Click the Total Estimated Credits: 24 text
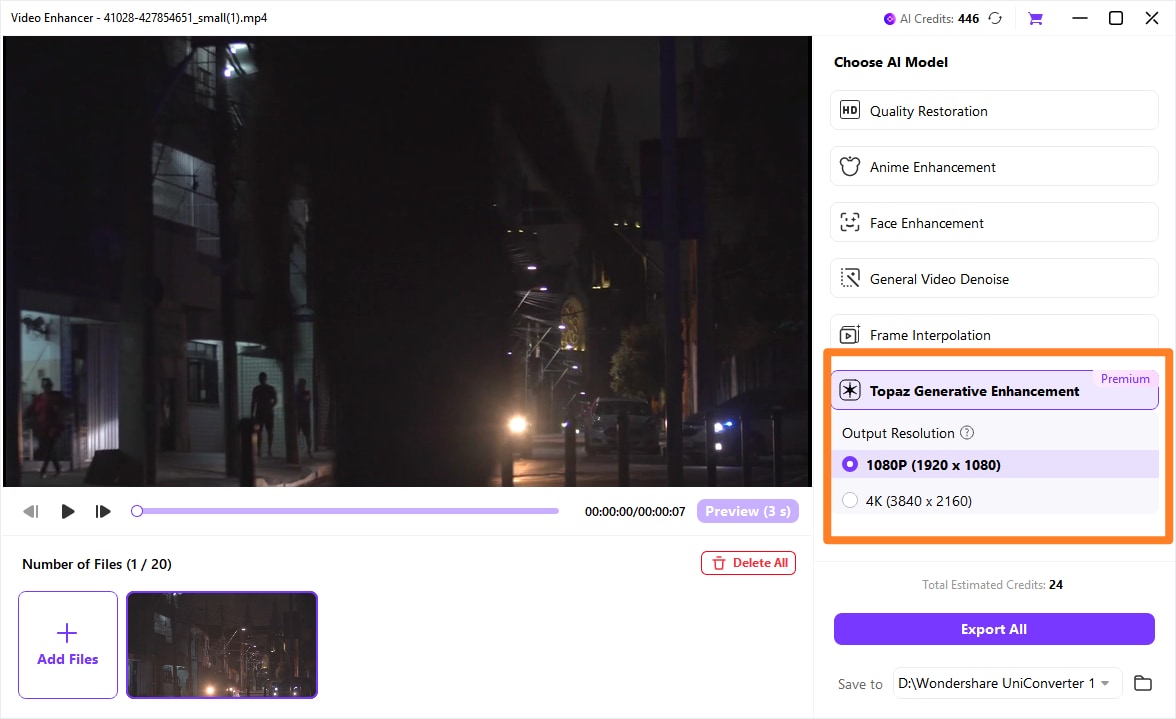Screen dimensions: 1176x719 point(992,585)
